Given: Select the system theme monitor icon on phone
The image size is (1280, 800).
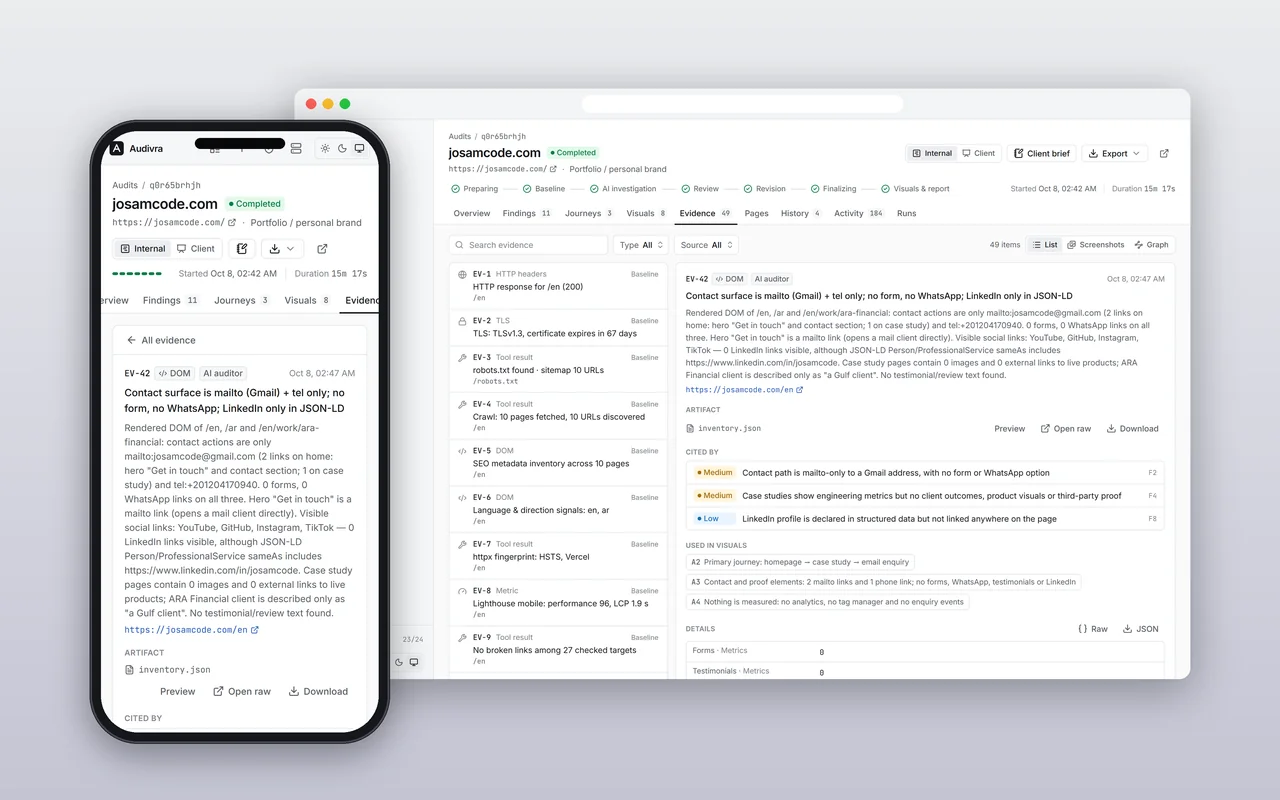Looking at the screenshot, I should pos(359,148).
